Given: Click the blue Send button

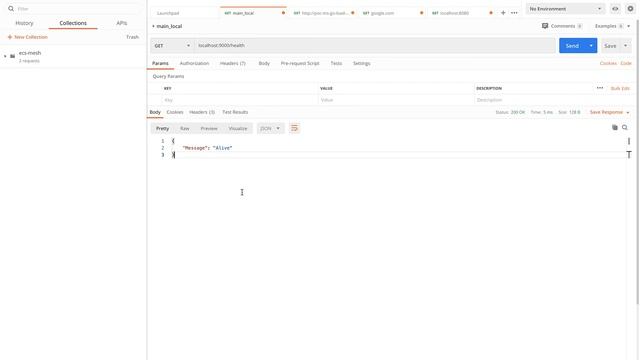Looking at the screenshot, I should click(x=572, y=46).
